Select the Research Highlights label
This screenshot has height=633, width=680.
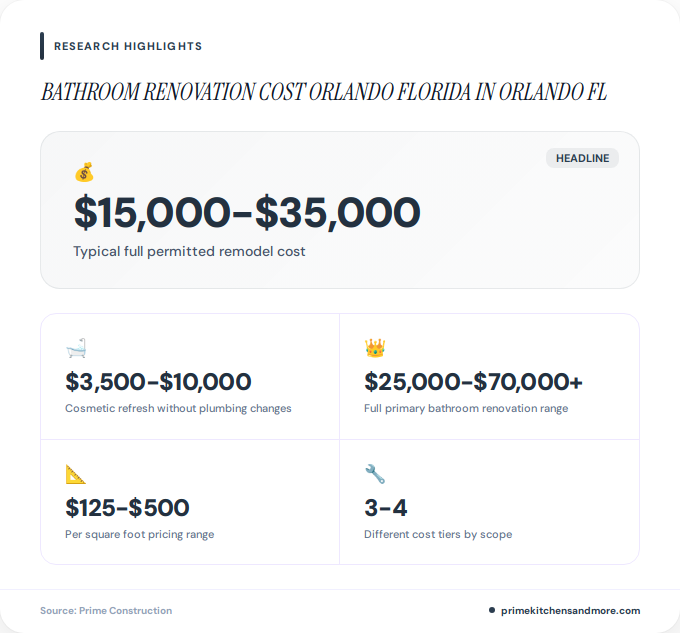point(128,46)
